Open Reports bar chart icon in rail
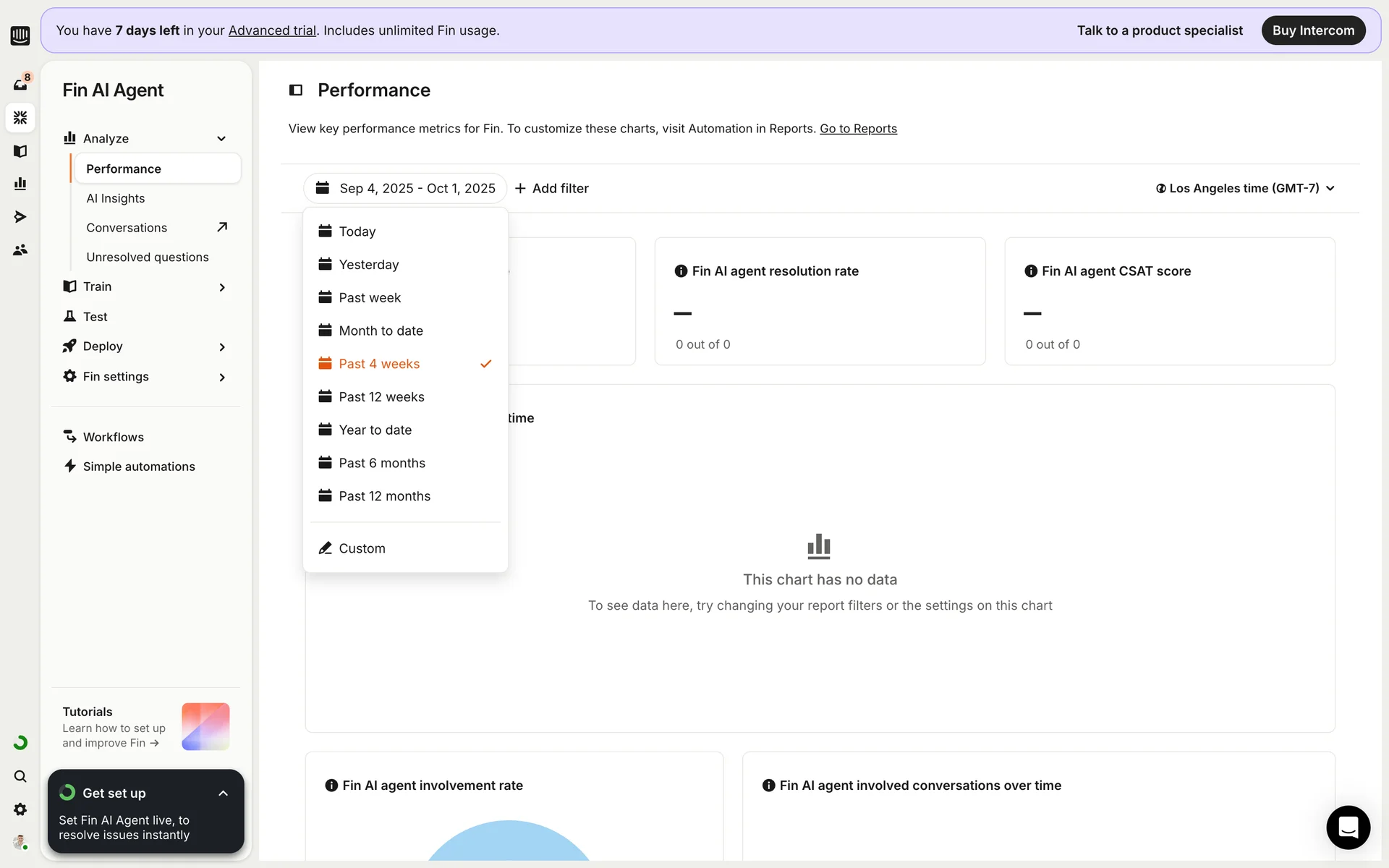This screenshot has height=868, width=1389. tap(20, 184)
